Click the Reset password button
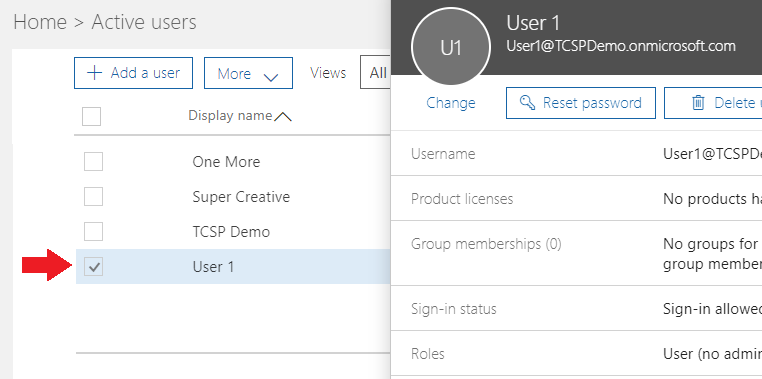Screen dimensions: 762x379 tap(581, 103)
